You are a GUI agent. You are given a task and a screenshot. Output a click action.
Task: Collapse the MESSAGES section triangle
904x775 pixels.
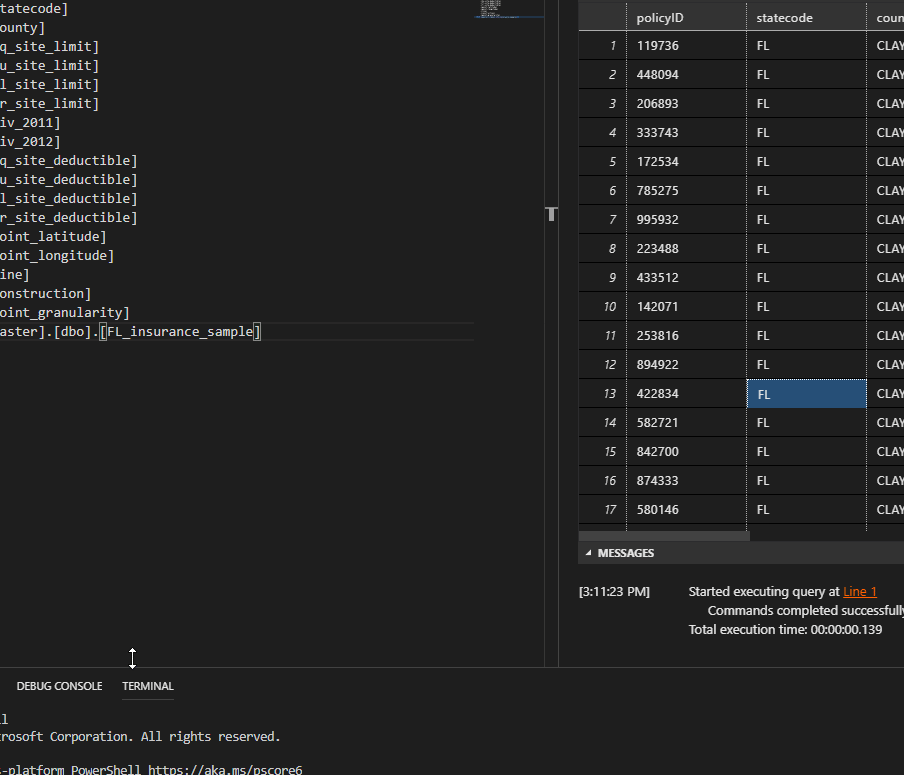pos(588,553)
